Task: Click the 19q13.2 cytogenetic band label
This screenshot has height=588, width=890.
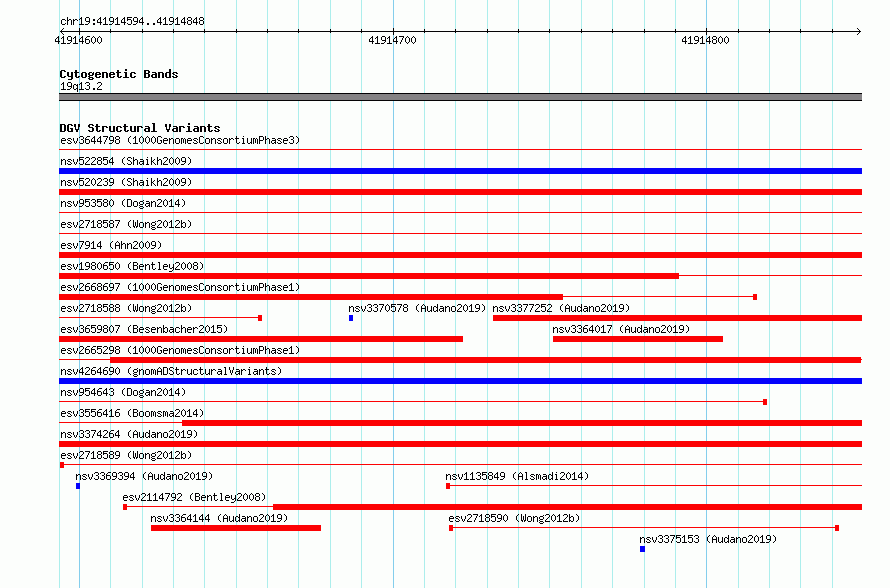Action: click(81, 86)
